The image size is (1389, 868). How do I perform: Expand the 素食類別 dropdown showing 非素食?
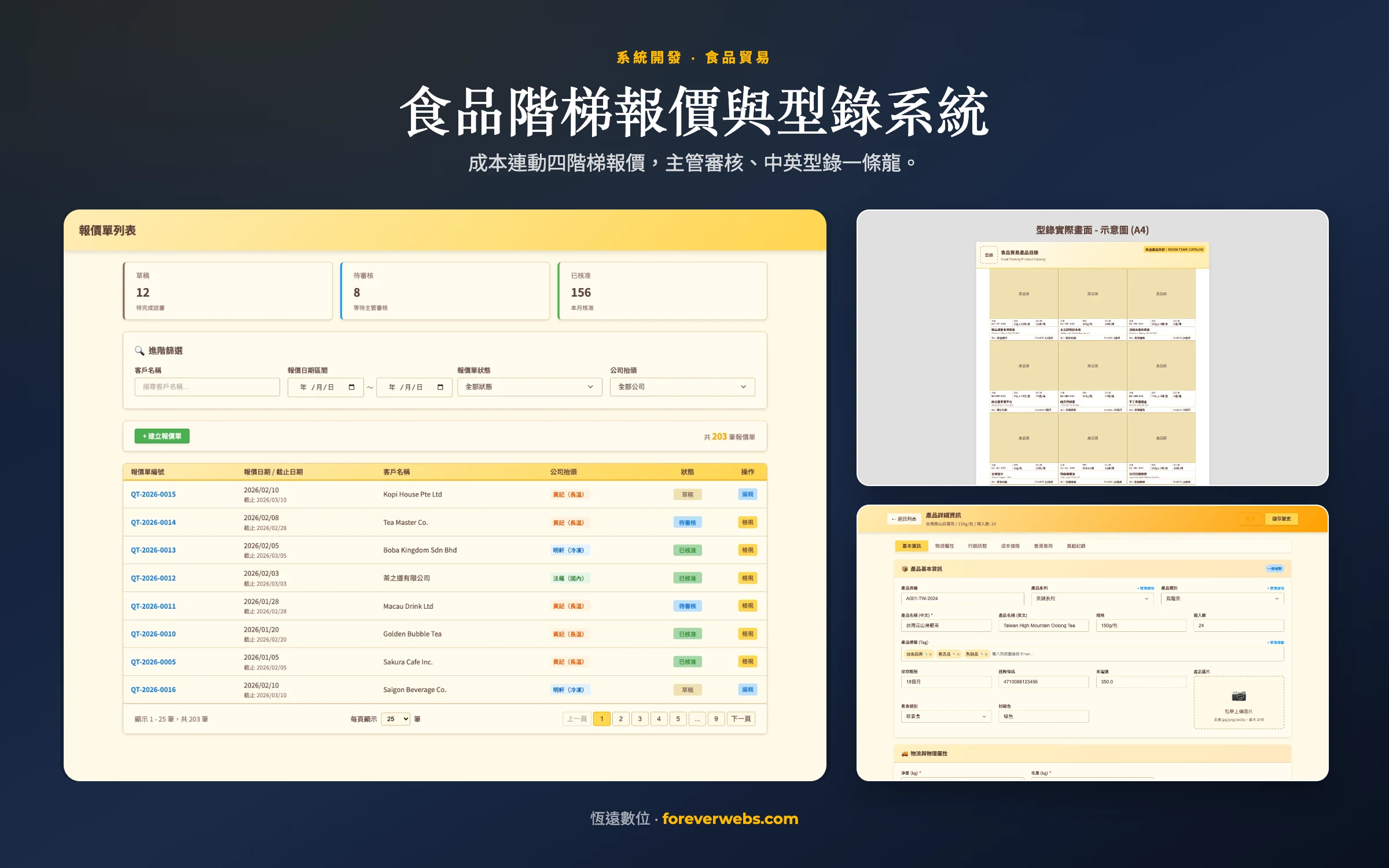pos(946,716)
